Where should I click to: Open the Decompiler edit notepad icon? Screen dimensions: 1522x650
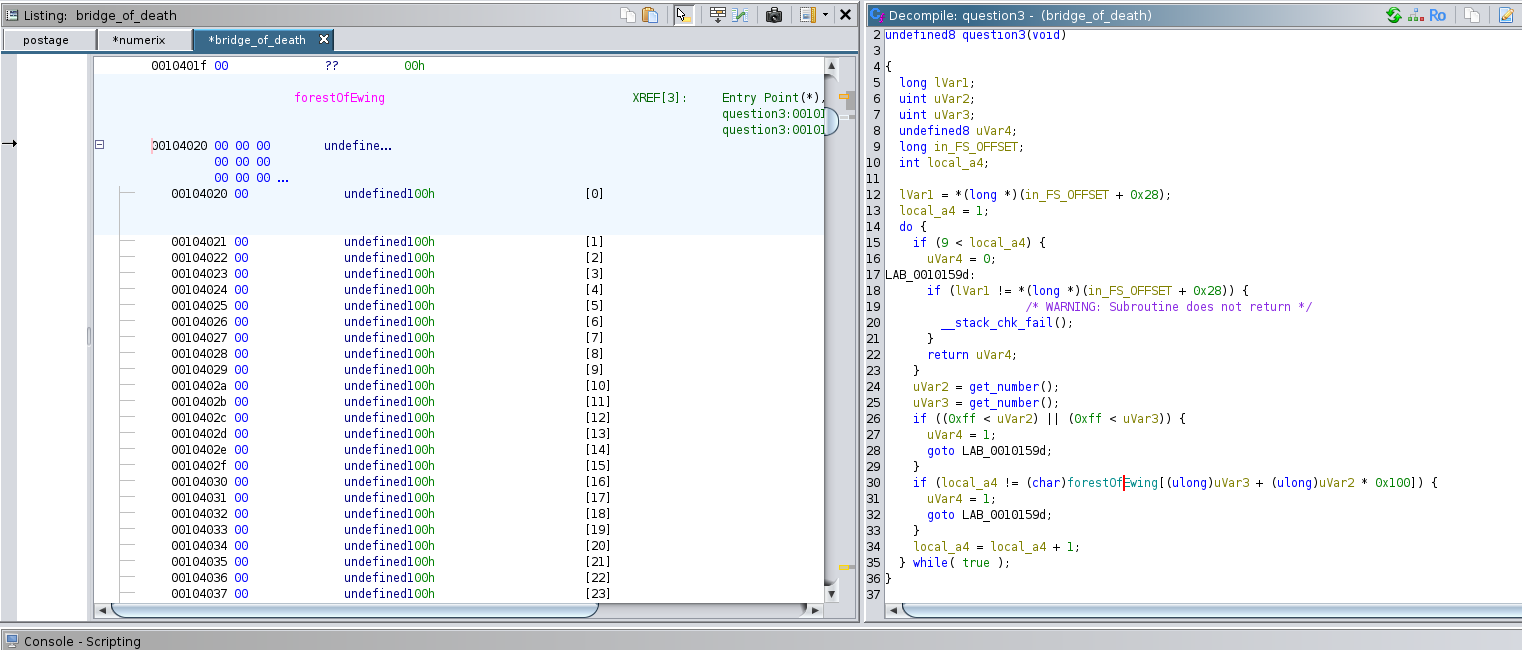pos(1506,15)
